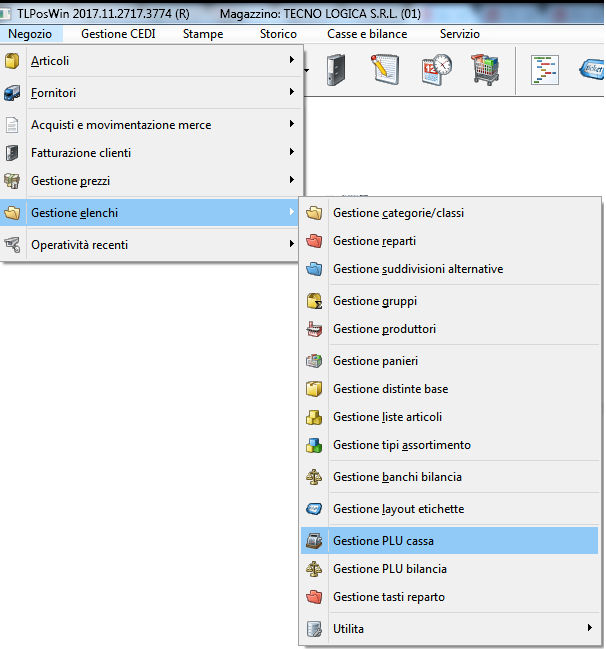Open the Casse e bilance menu

pyautogui.click(x=363, y=34)
